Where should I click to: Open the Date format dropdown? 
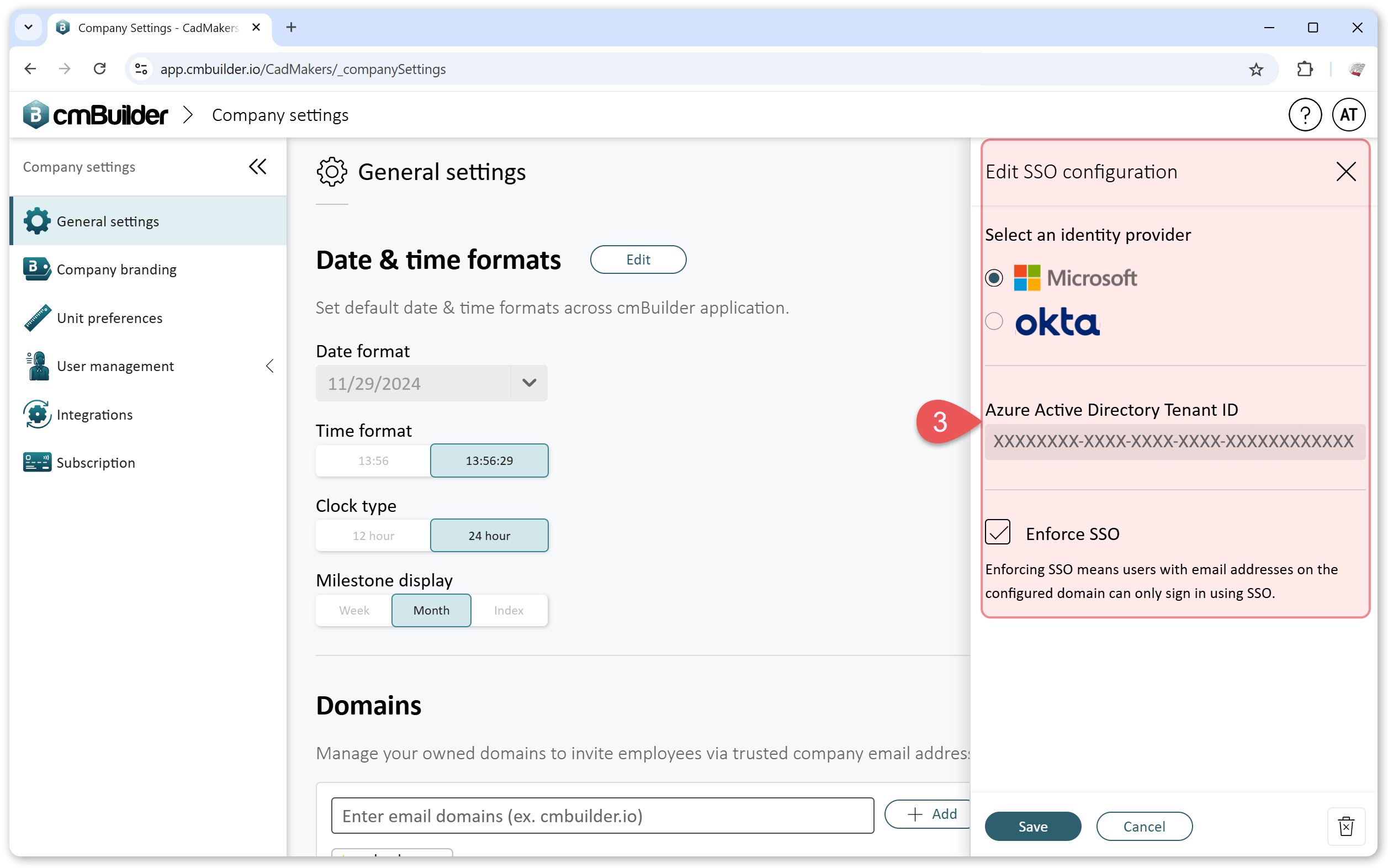[431, 383]
